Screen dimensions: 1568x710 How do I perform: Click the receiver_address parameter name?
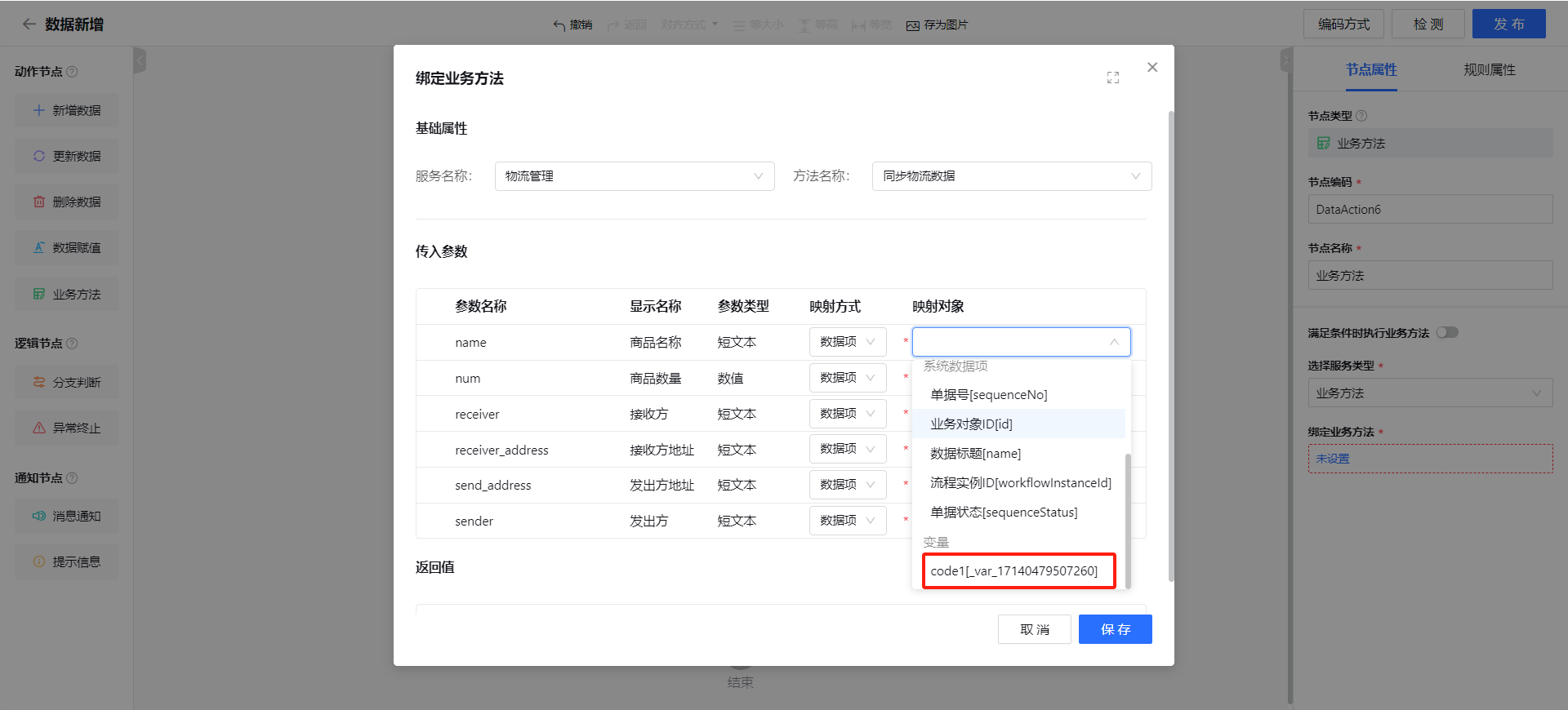(501, 450)
